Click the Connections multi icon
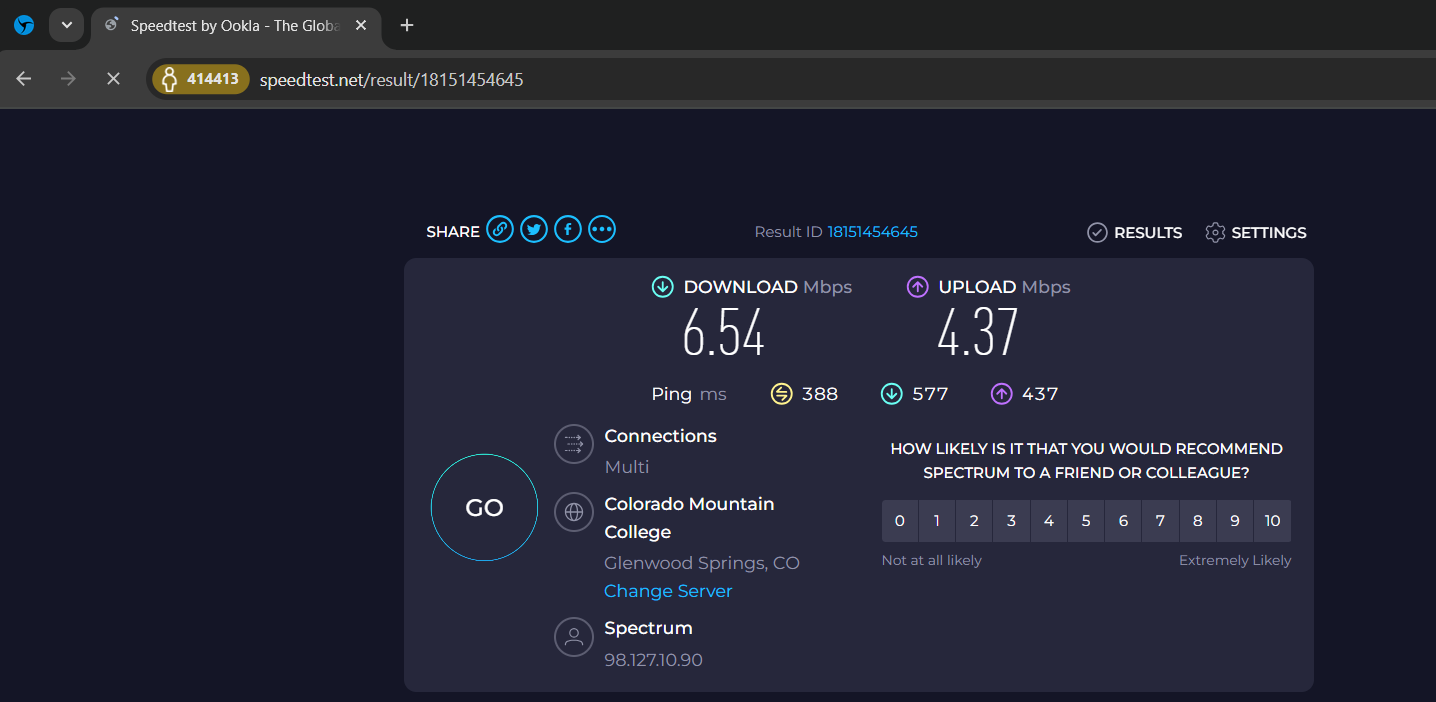The image size is (1436, 702). (x=574, y=444)
